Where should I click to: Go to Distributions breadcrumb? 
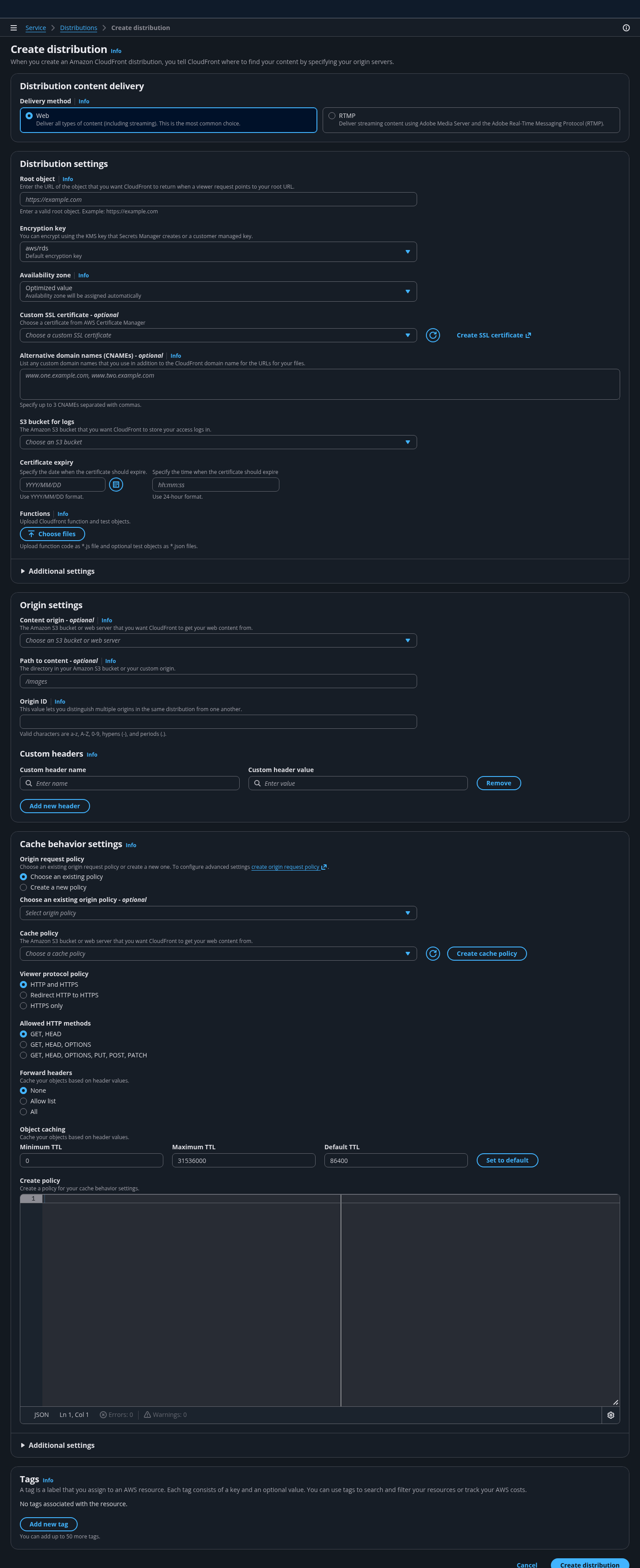click(79, 28)
